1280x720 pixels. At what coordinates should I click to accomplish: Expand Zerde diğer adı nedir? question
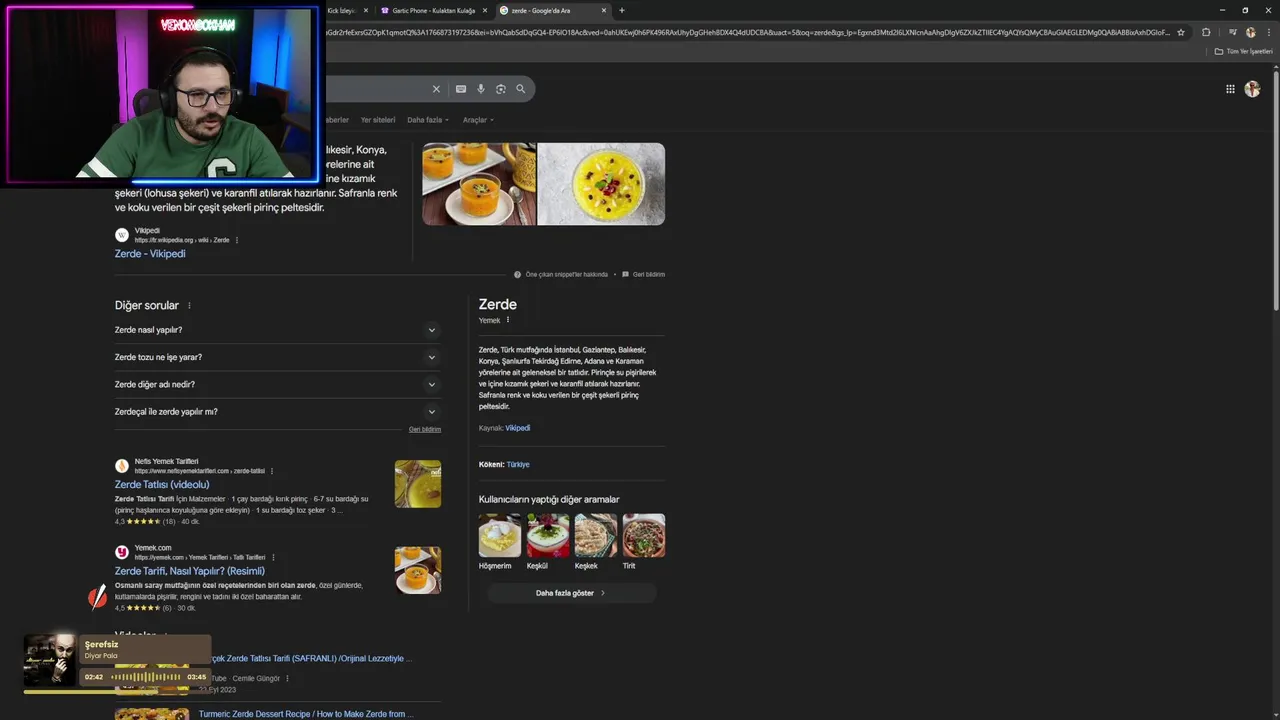[278, 384]
